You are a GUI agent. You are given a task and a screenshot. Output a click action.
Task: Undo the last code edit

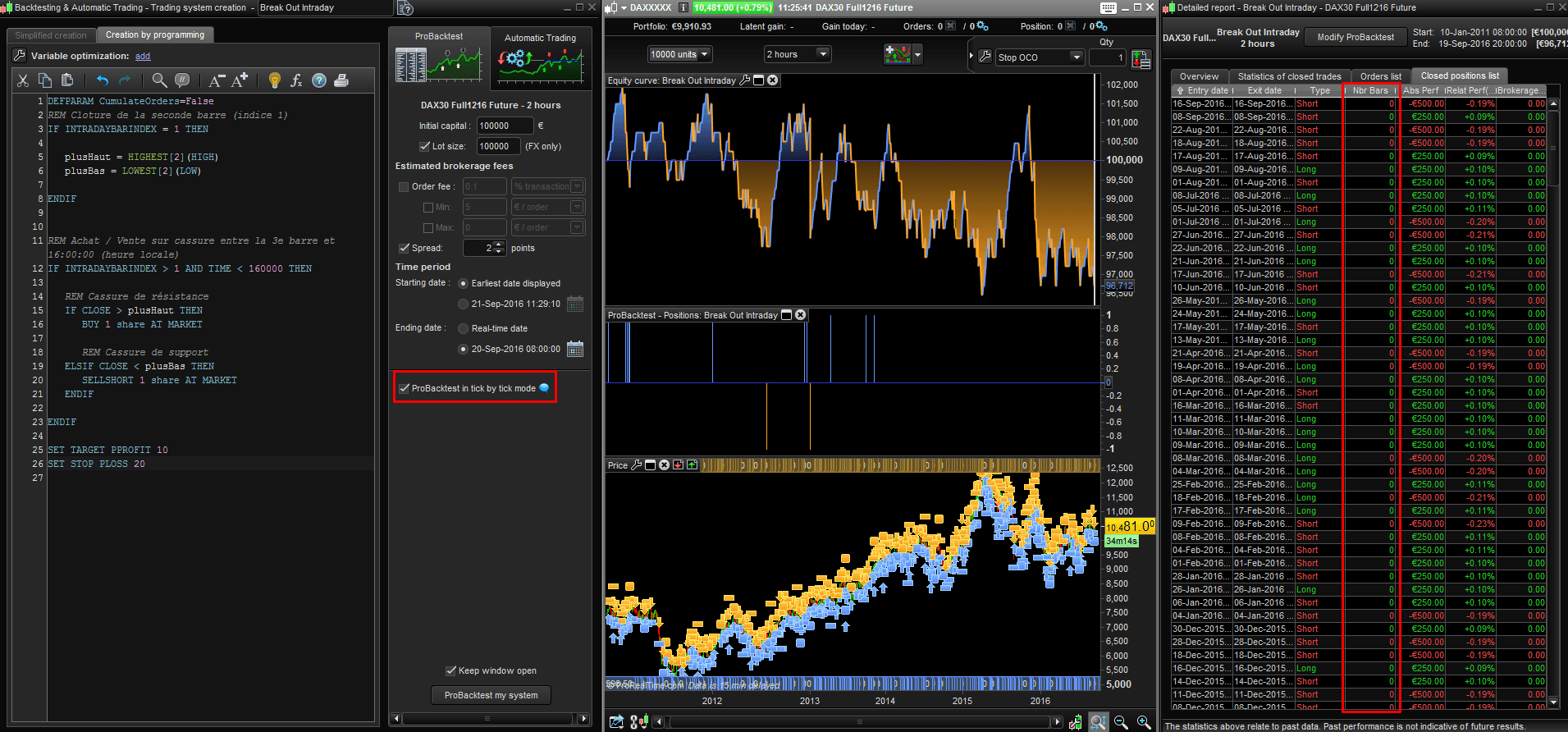coord(103,80)
